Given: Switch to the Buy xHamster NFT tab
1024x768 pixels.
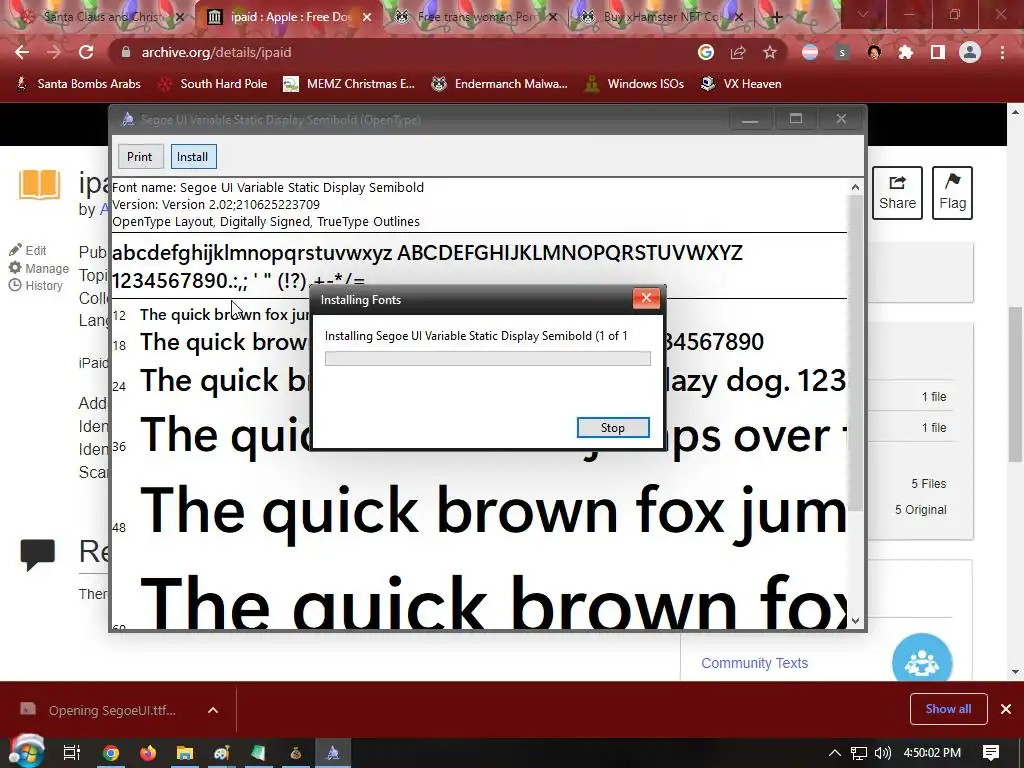Looking at the screenshot, I should pos(663,17).
